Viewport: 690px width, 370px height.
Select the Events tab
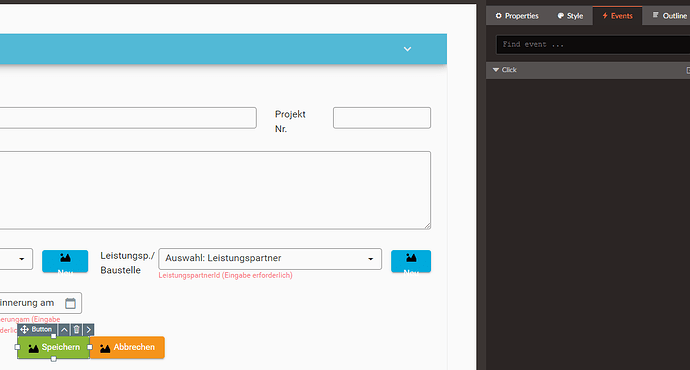617,16
